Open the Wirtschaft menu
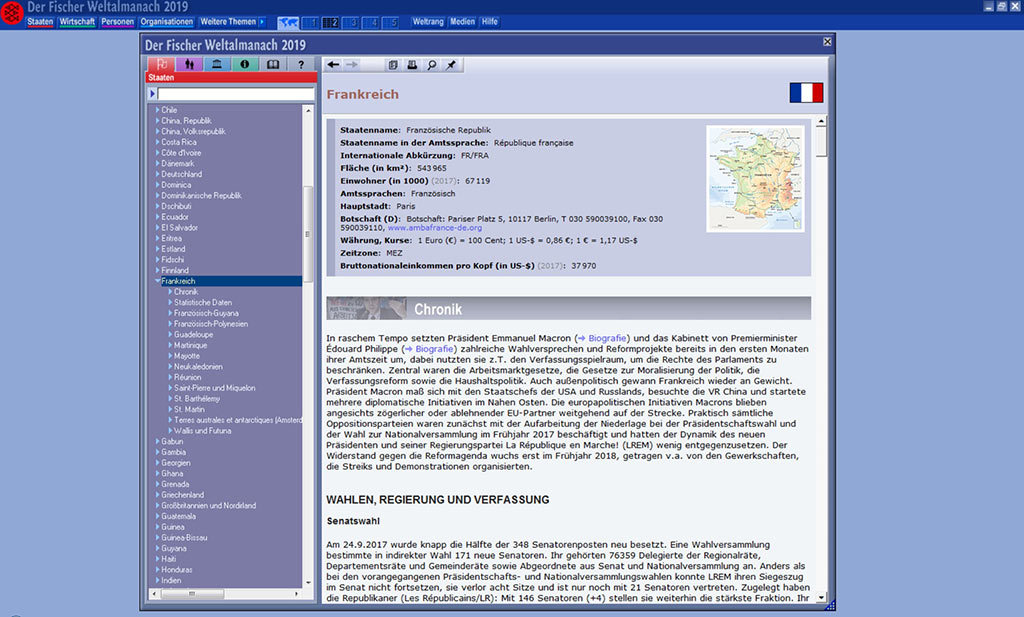 pos(77,22)
